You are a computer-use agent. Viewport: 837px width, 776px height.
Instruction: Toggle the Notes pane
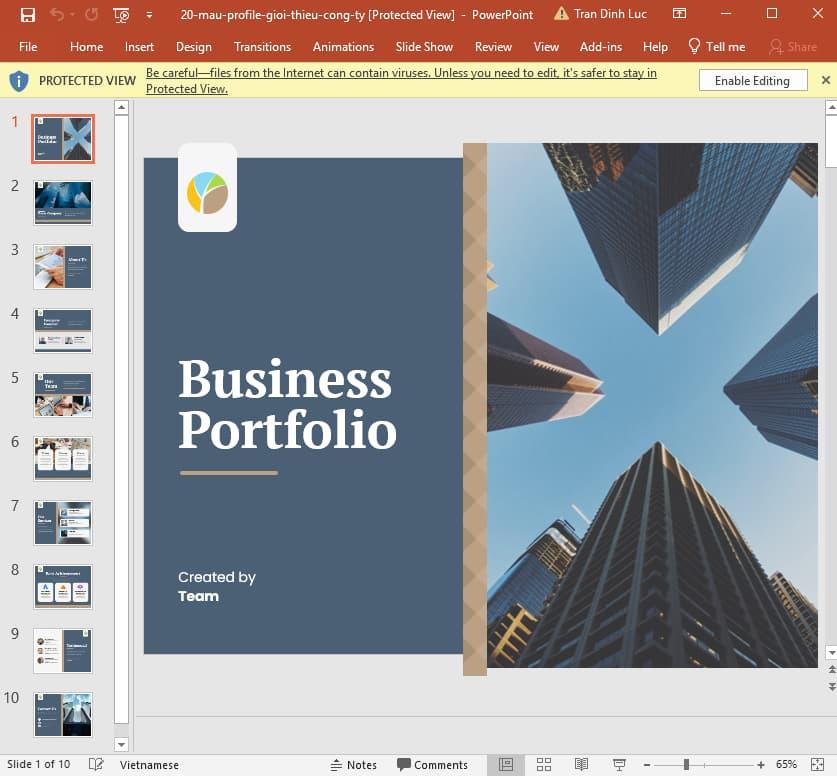pos(354,764)
